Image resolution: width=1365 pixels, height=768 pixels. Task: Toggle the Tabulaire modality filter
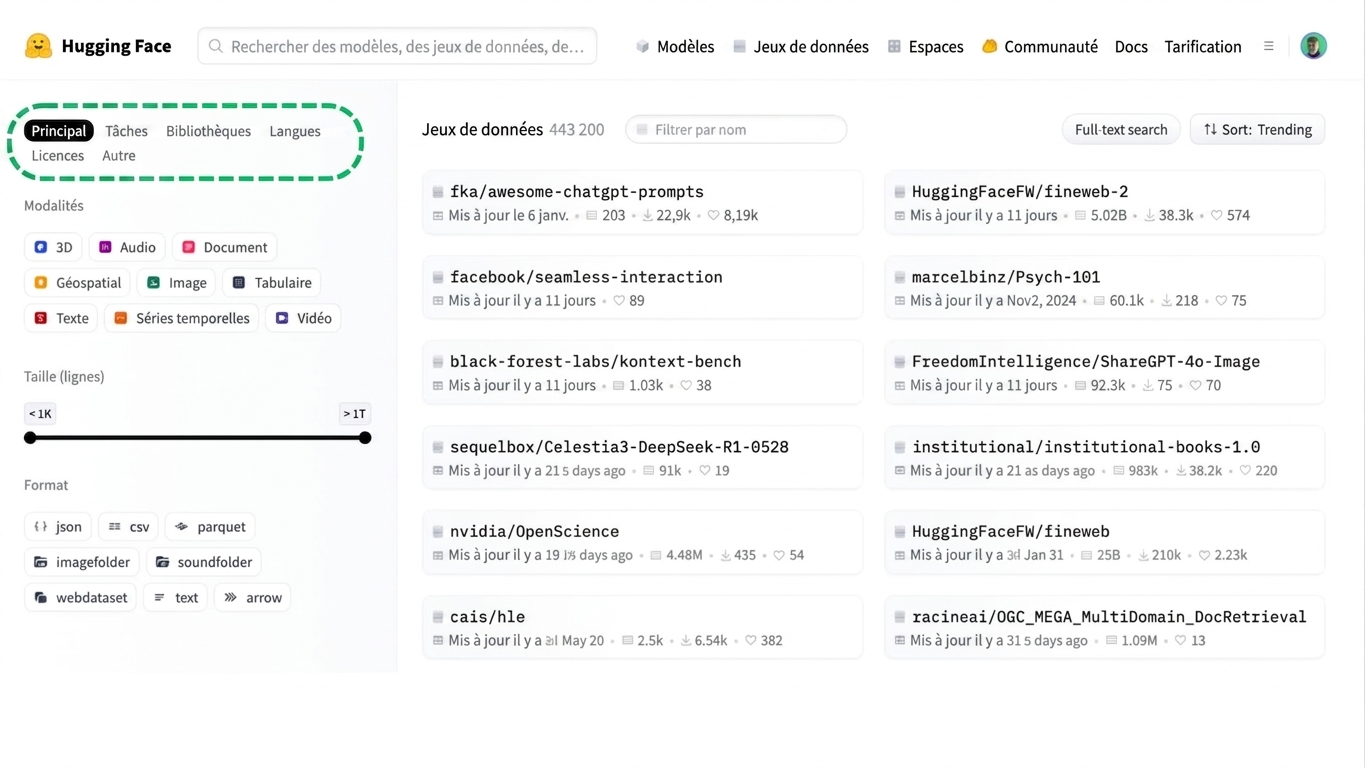pyautogui.click(x=272, y=283)
